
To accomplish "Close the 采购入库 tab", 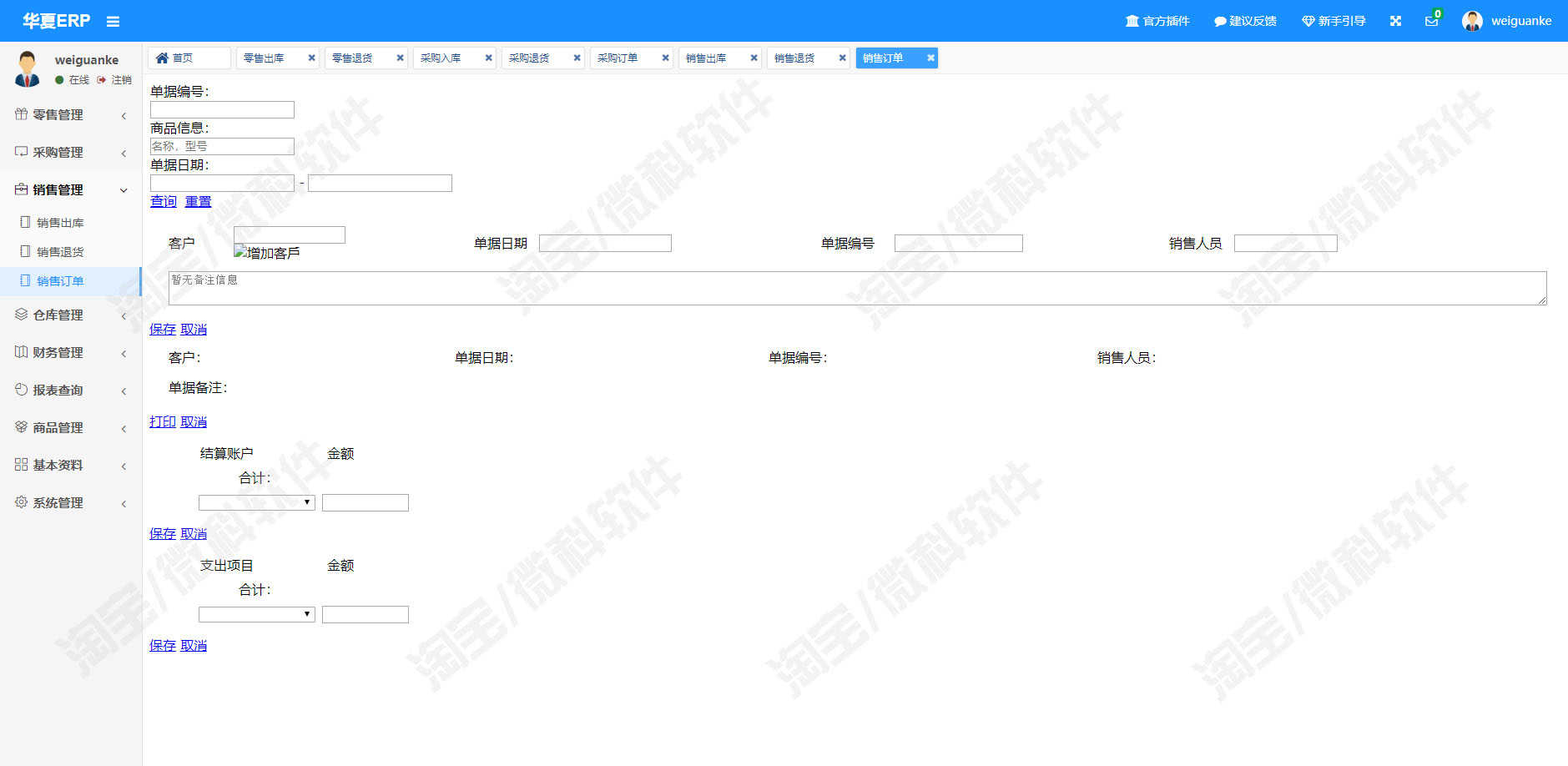I will pyautogui.click(x=488, y=58).
